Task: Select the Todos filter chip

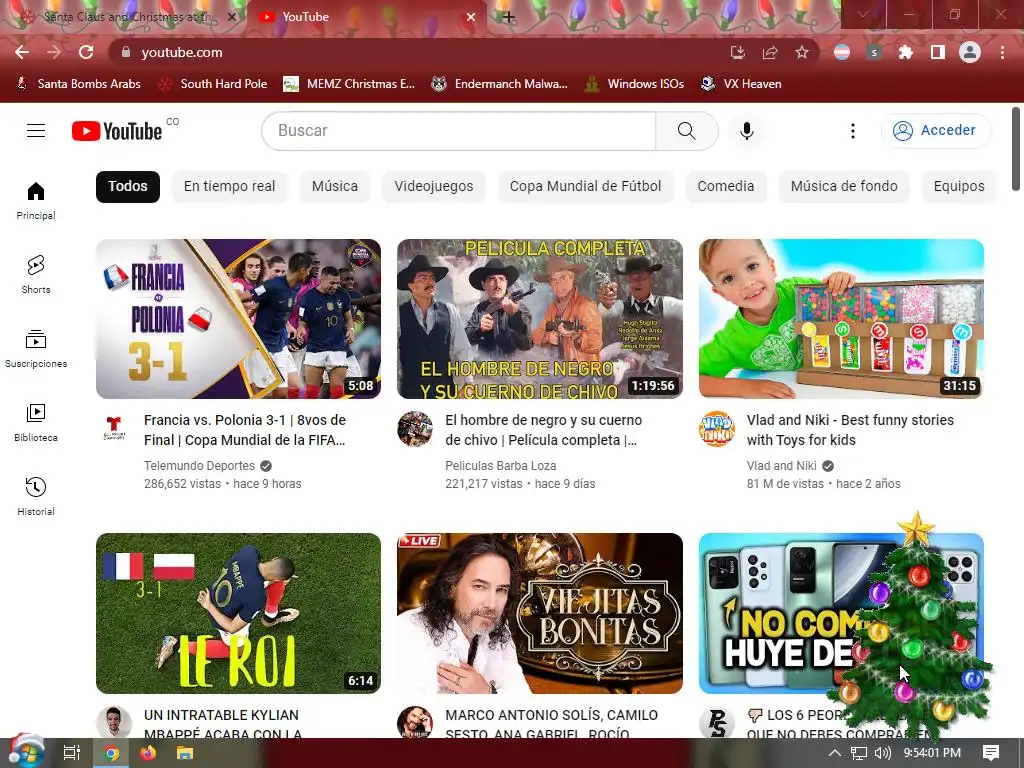Action: point(128,186)
